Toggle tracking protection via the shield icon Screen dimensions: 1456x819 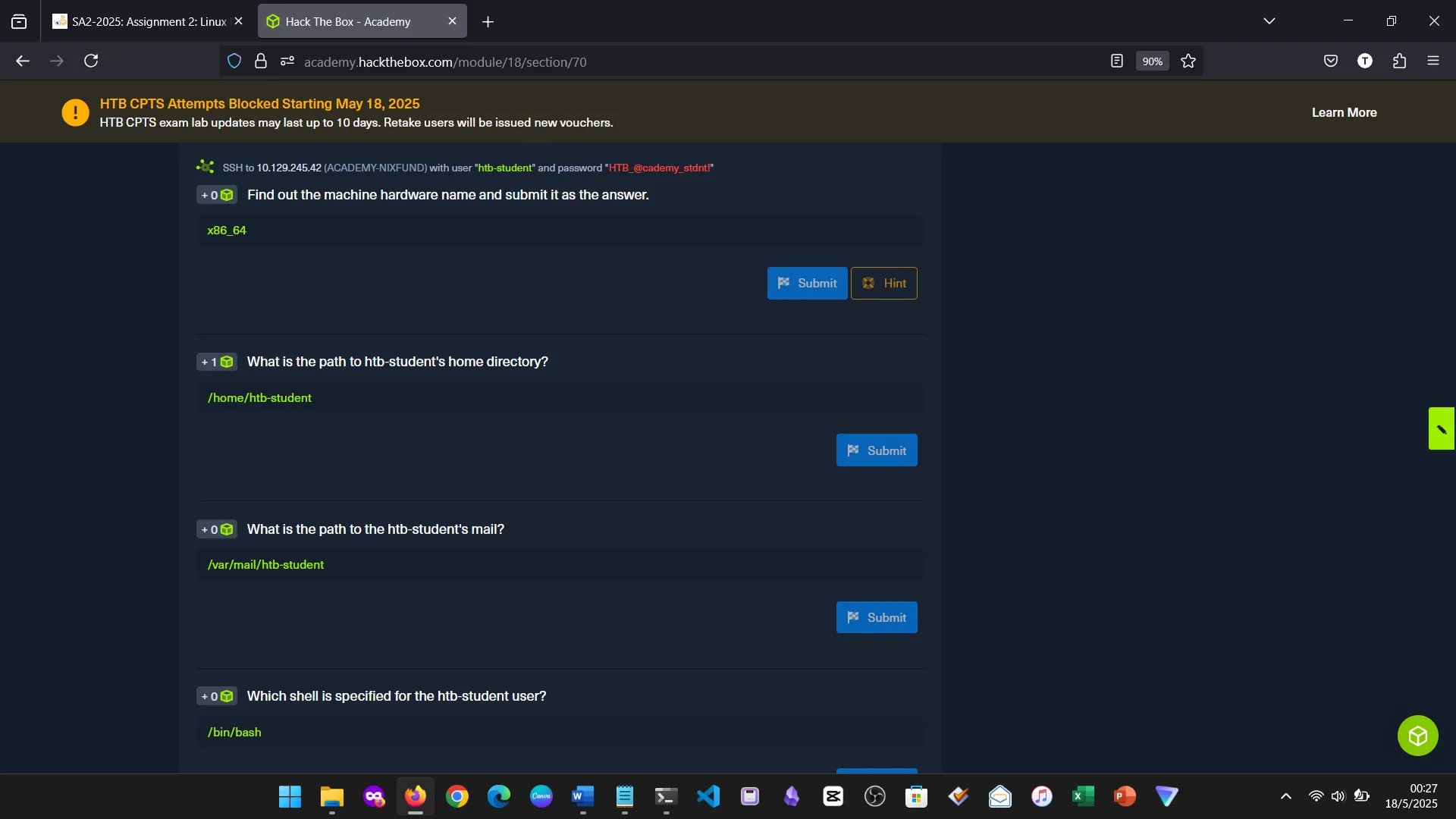234,61
